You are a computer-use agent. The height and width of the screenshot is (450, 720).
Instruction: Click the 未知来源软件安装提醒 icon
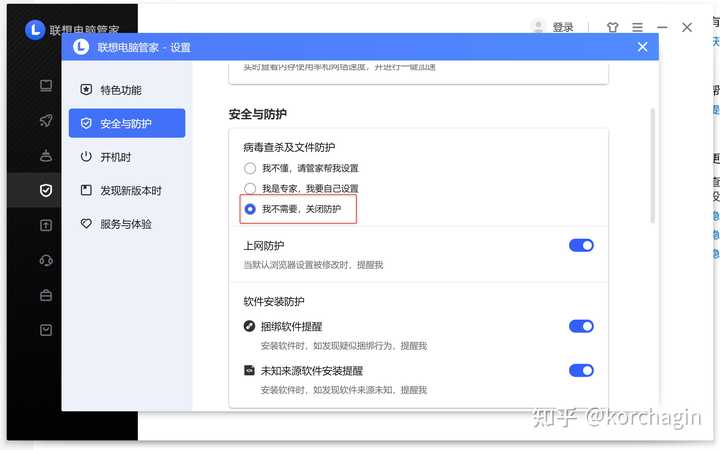pos(249,370)
